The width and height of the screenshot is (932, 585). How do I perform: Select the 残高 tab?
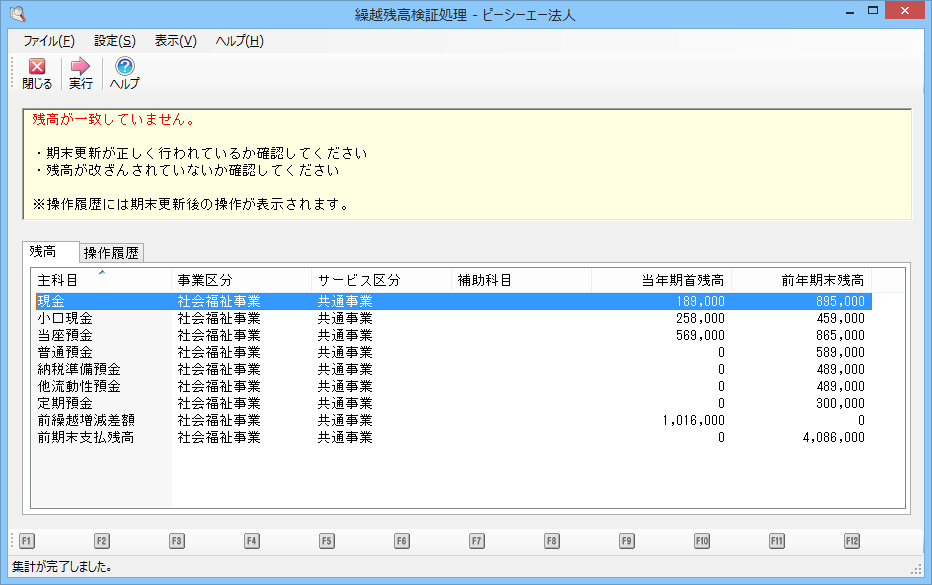pyautogui.click(x=43, y=251)
